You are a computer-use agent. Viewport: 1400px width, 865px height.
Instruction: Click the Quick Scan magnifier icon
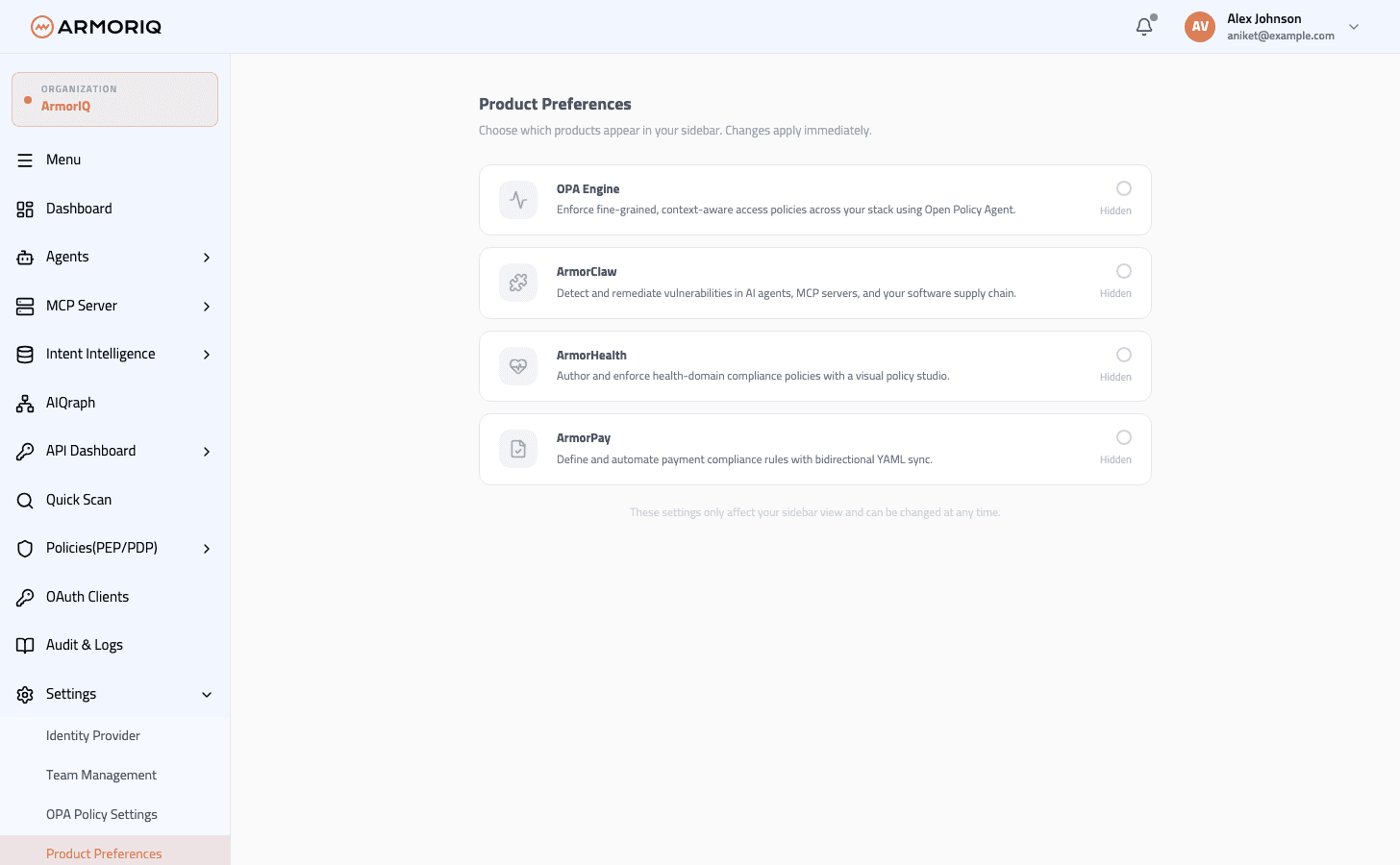pos(25,500)
